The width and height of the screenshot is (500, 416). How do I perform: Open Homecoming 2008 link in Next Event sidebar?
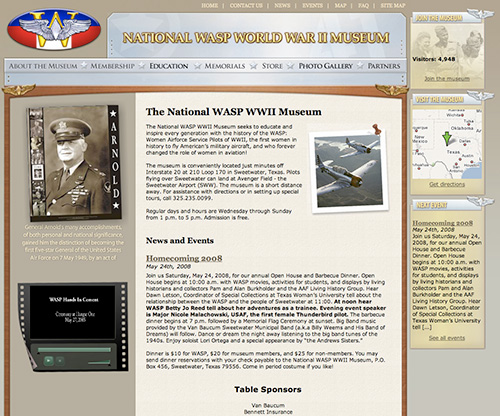tap(443, 223)
